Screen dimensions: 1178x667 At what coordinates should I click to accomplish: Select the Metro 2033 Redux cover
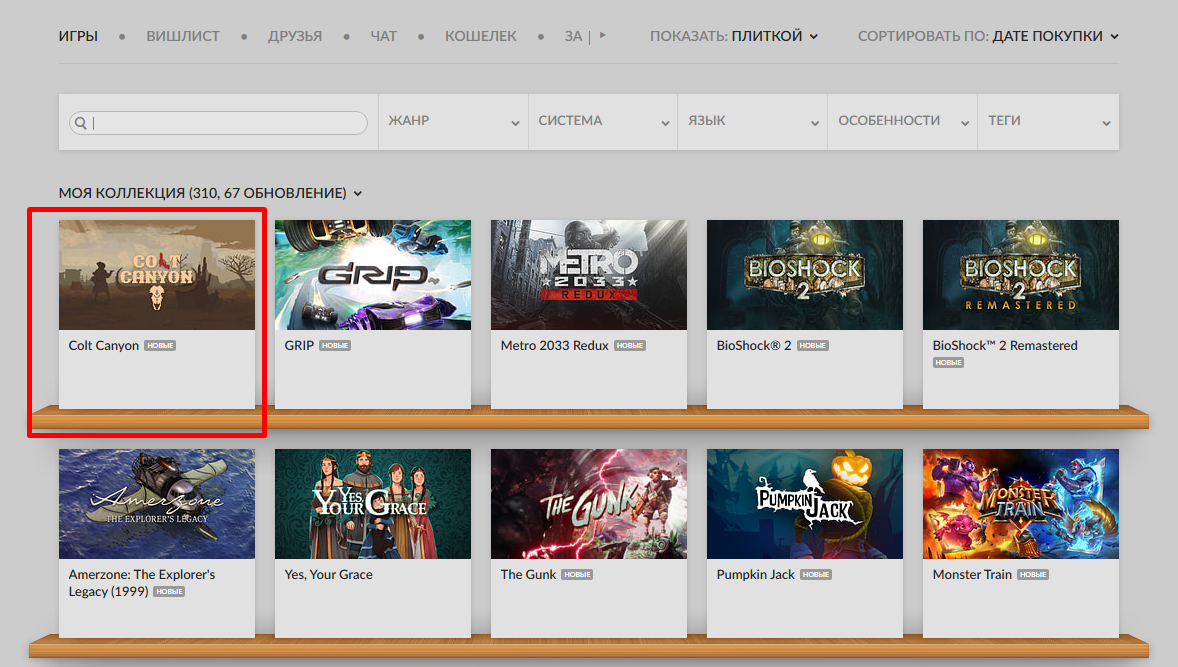[x=589, y=275]
